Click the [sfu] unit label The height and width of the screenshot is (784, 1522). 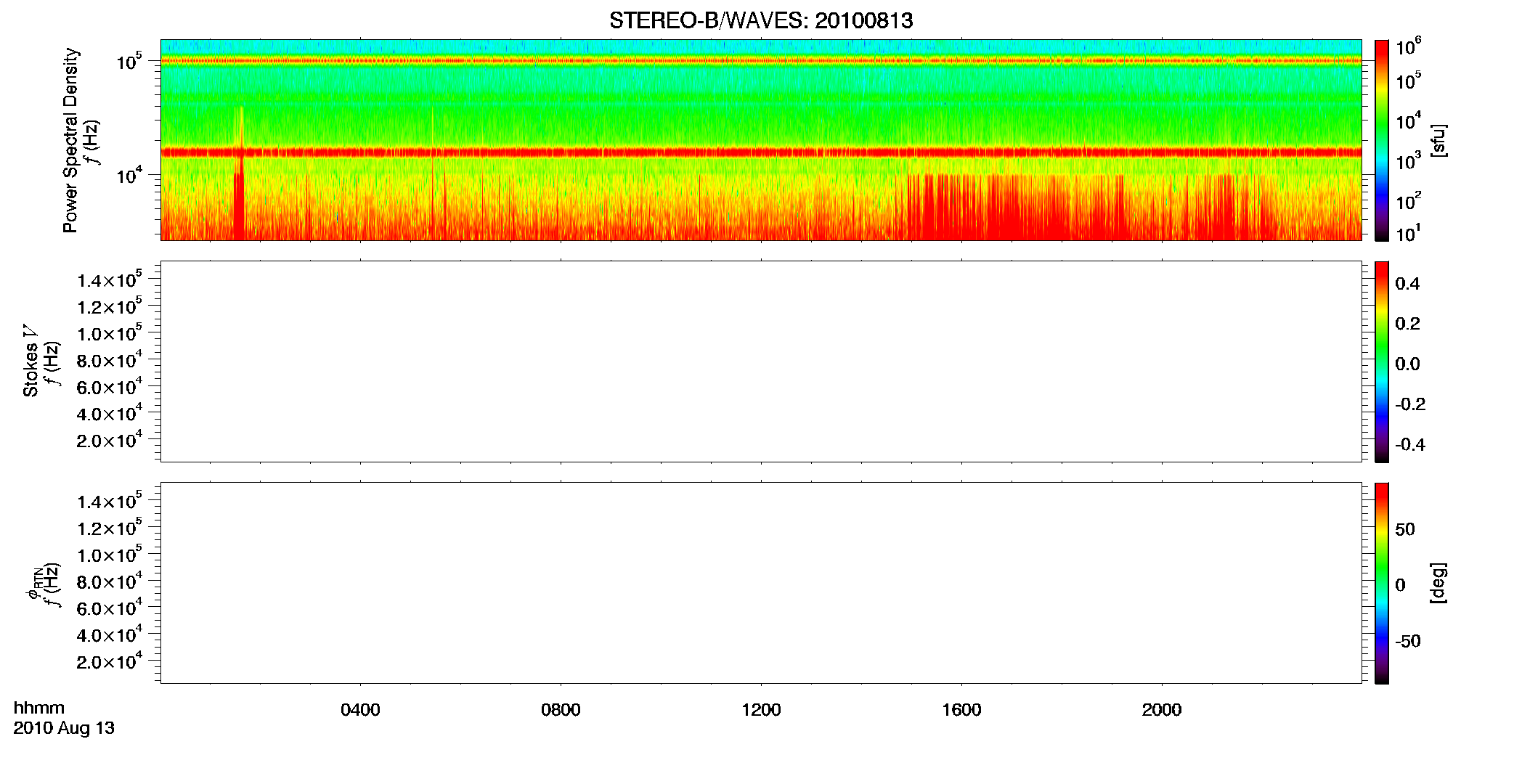click(x=1438, y=140)
